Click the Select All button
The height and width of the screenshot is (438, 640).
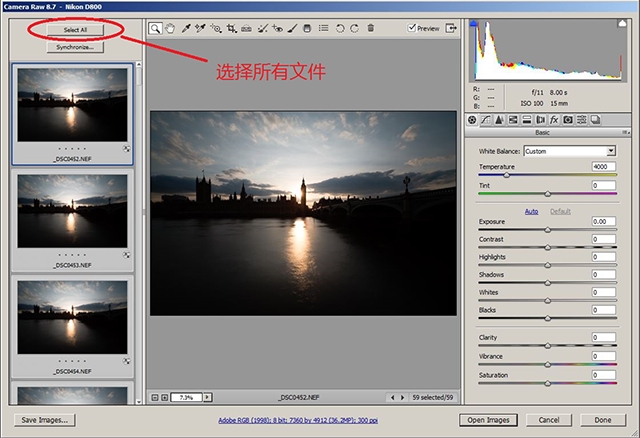pyautogui.click(x=76, y=31)
